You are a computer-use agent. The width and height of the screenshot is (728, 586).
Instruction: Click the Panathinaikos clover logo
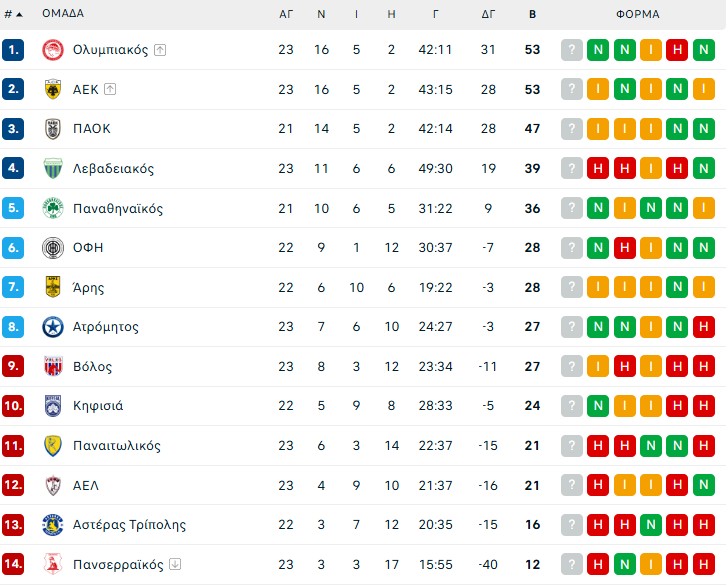tap(53, 208)
